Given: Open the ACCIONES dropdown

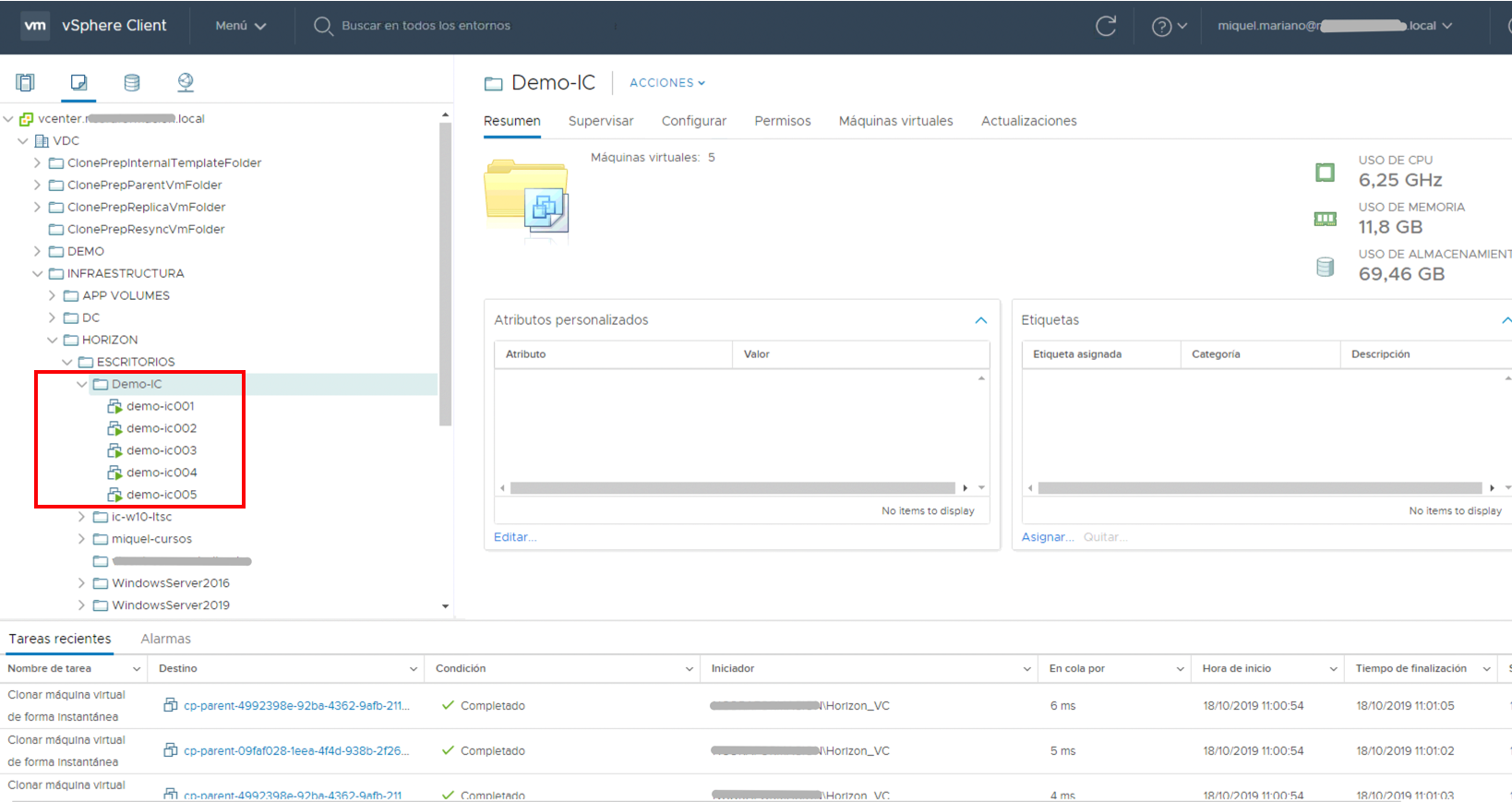Looking at the screenshot, I should tap(667, 83).
